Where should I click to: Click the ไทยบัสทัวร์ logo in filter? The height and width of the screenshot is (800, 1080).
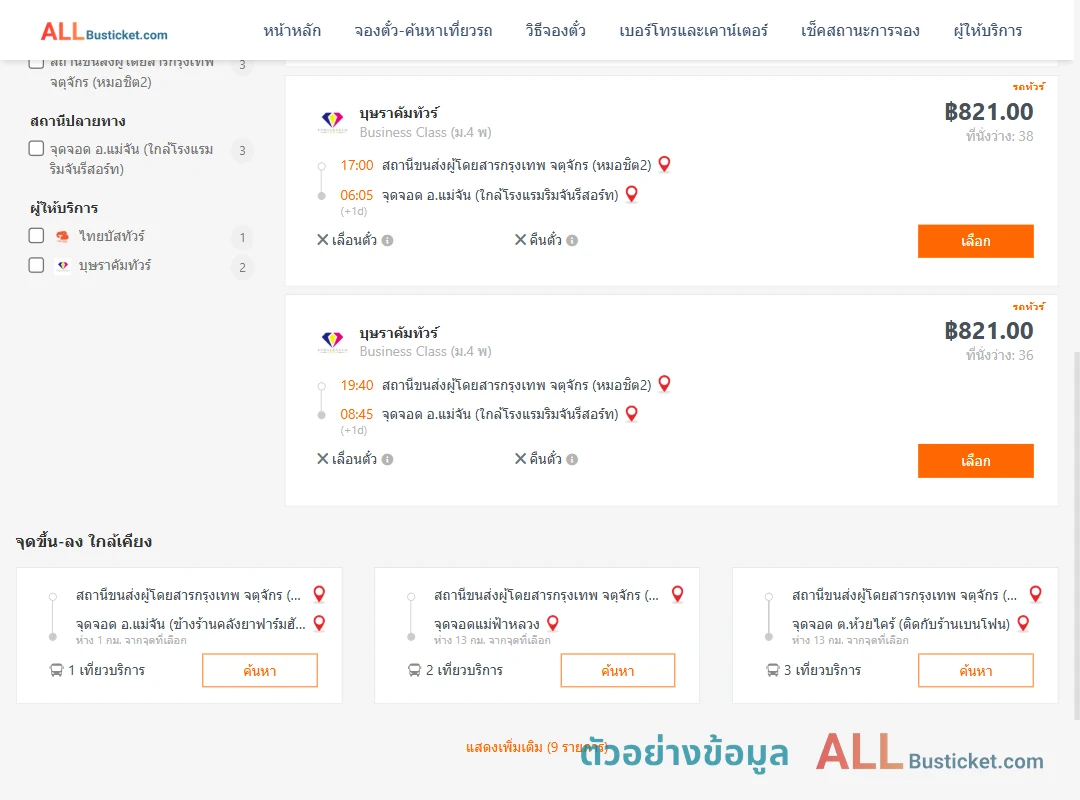click(x=63, y=236)
